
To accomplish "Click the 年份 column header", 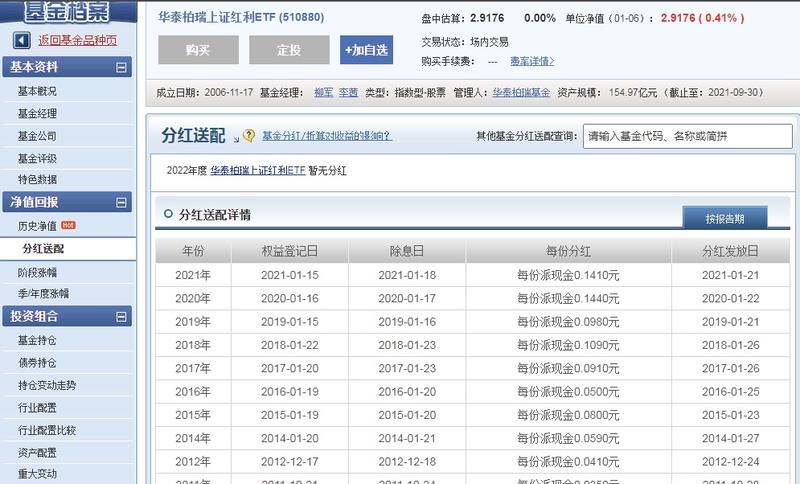I will coord(193,251).
